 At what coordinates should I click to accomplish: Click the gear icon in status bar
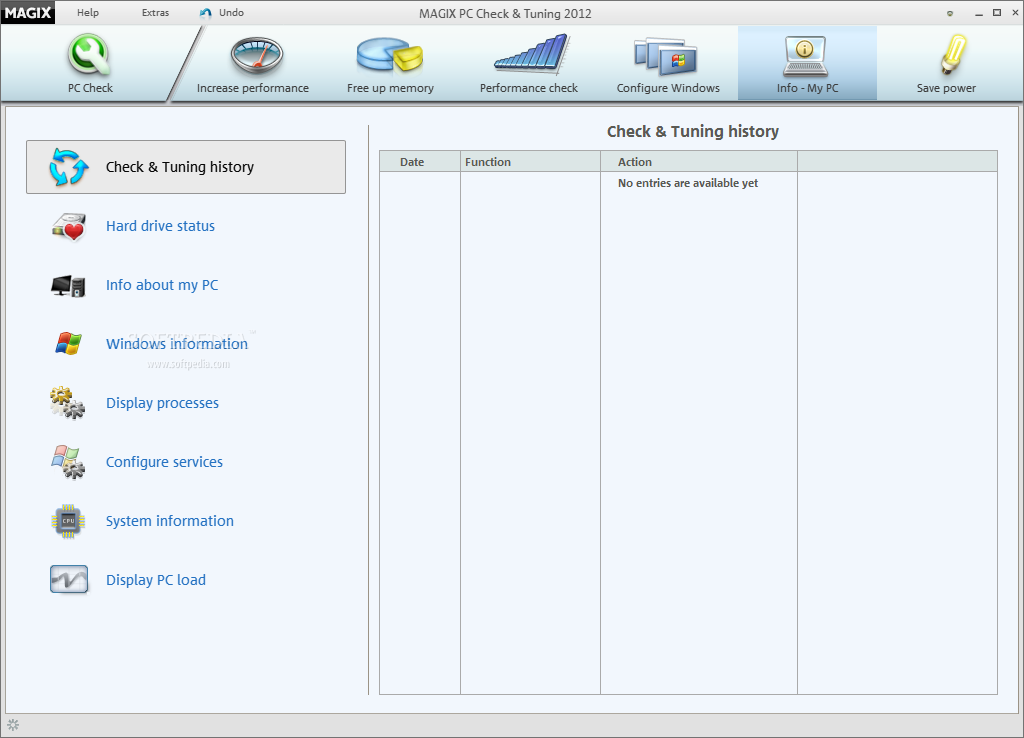pos(13,724)
